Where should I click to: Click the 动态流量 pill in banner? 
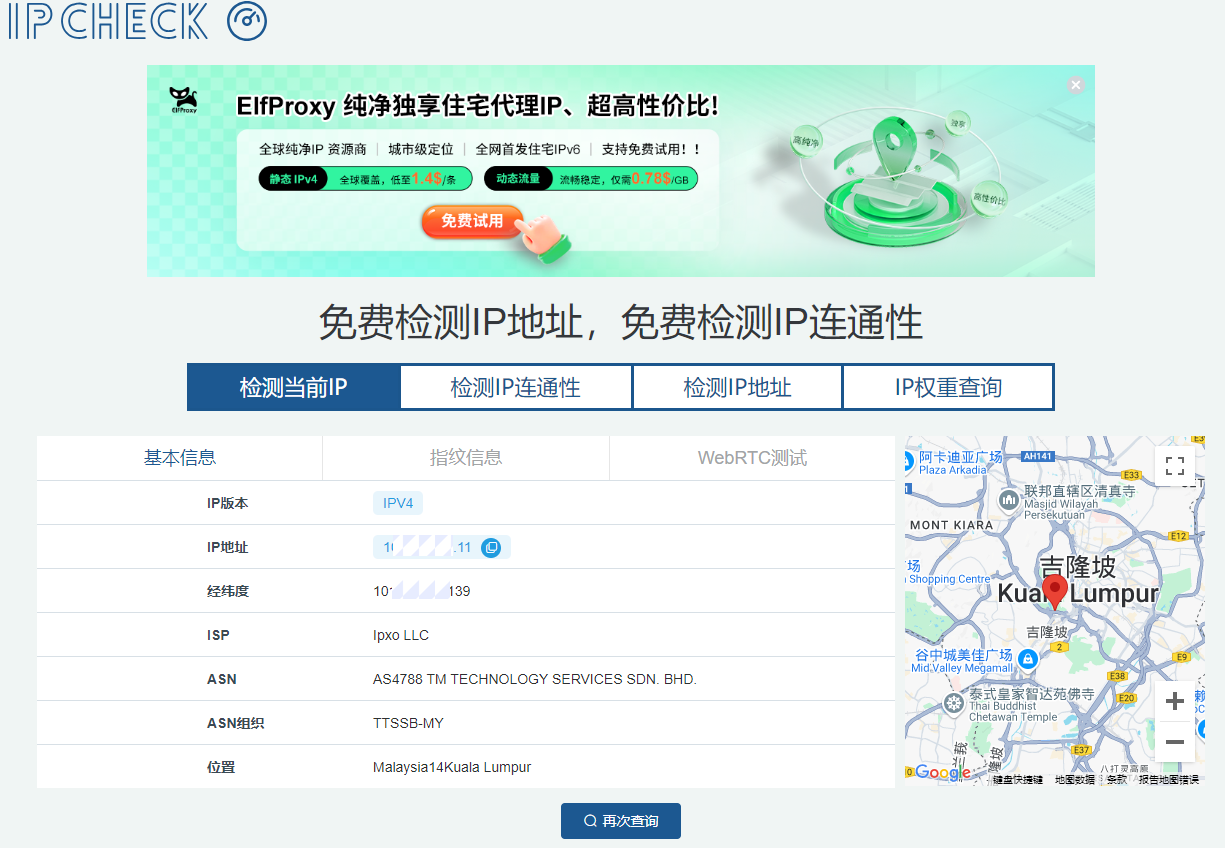(518, 179)
